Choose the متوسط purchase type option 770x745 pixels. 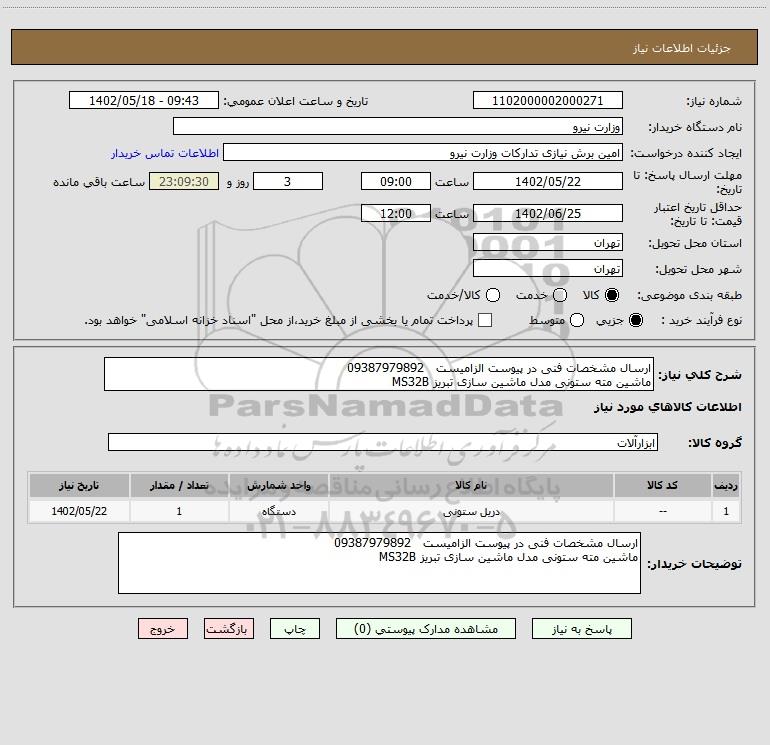pyautogui.click(x=577, y=320)
